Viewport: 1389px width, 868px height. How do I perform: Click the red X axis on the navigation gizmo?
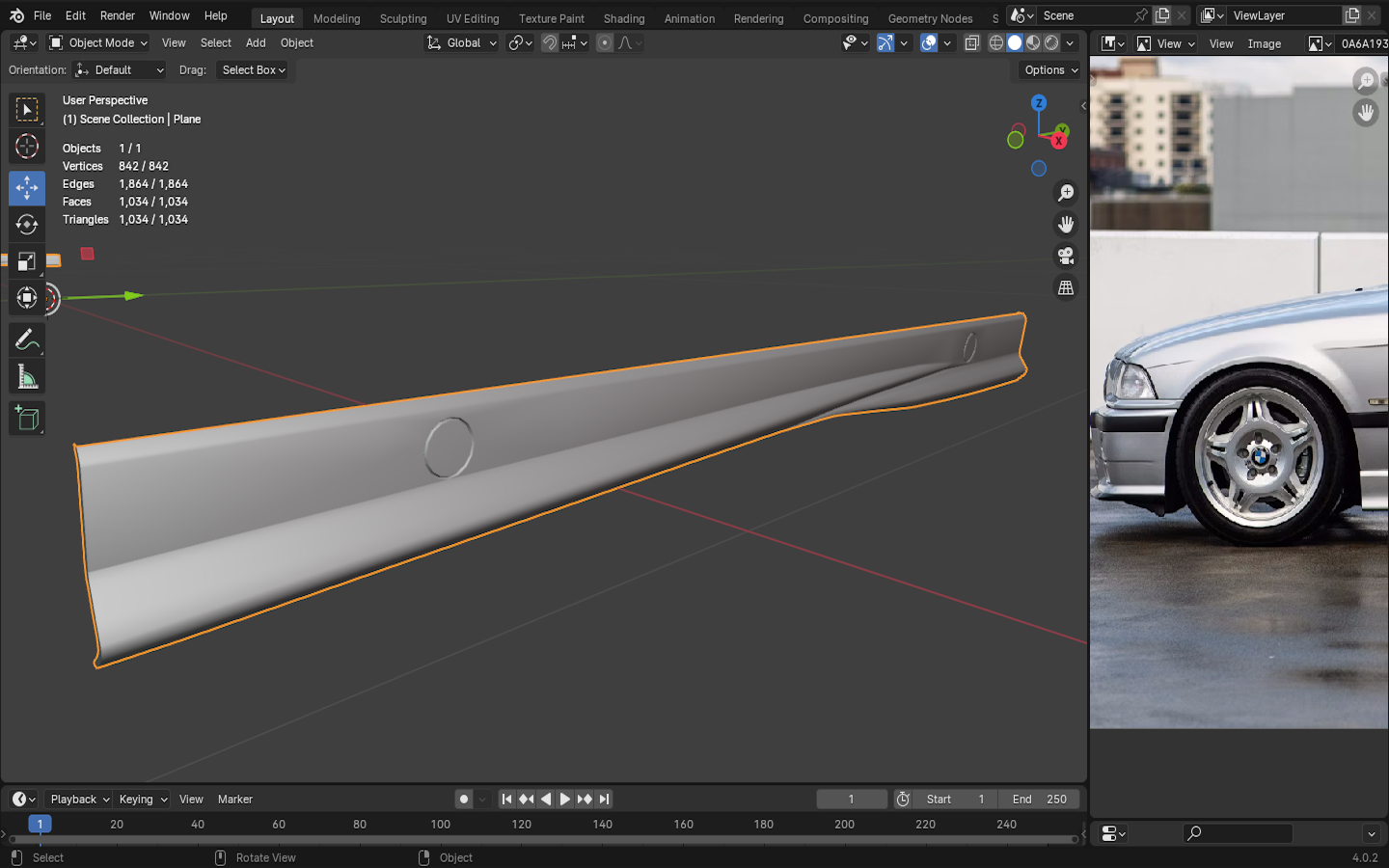[1058, 141]
